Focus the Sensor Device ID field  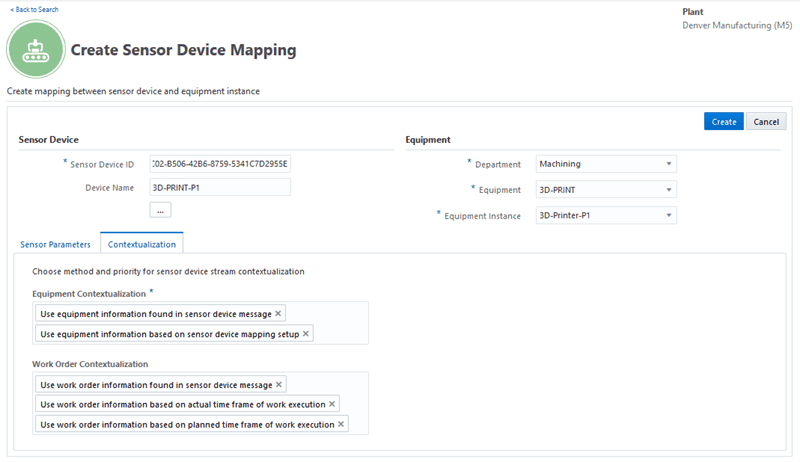220,164
